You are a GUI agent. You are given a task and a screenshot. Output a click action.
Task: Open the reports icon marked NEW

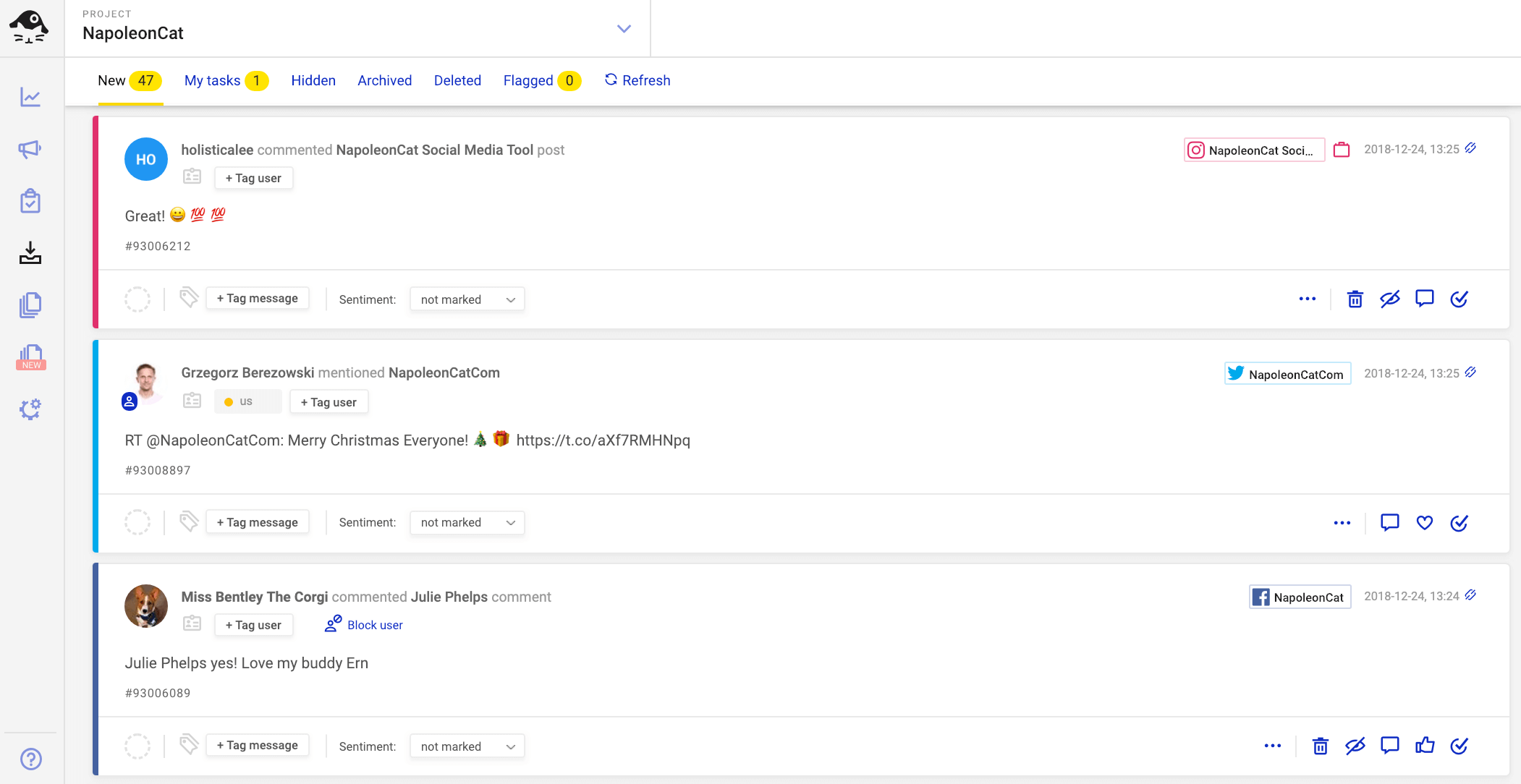(x=30, y=357)
